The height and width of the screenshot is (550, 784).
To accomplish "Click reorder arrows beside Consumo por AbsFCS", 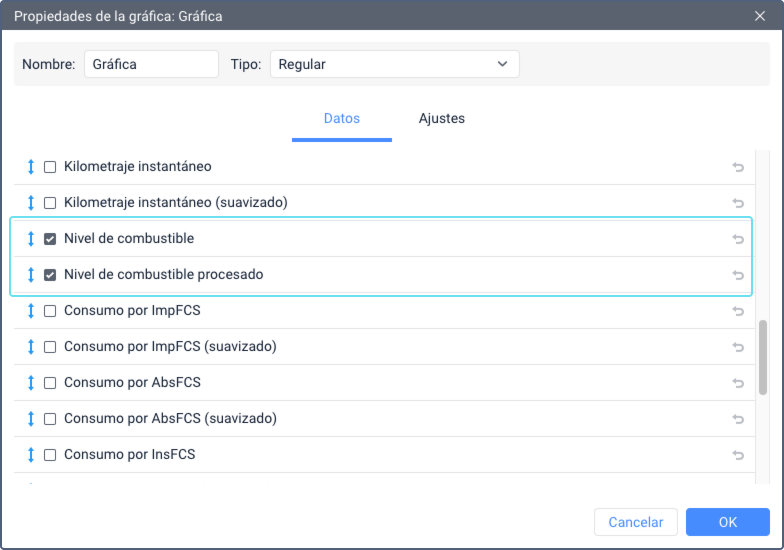I will click(31, 383).
